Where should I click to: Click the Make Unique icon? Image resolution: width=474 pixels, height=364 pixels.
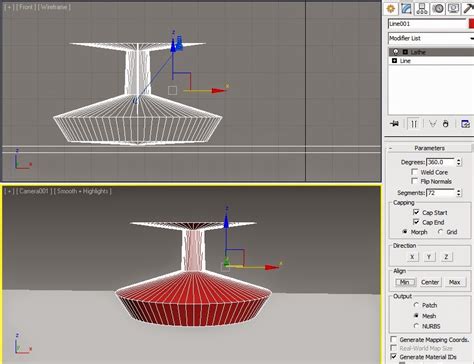coord(432,124)
